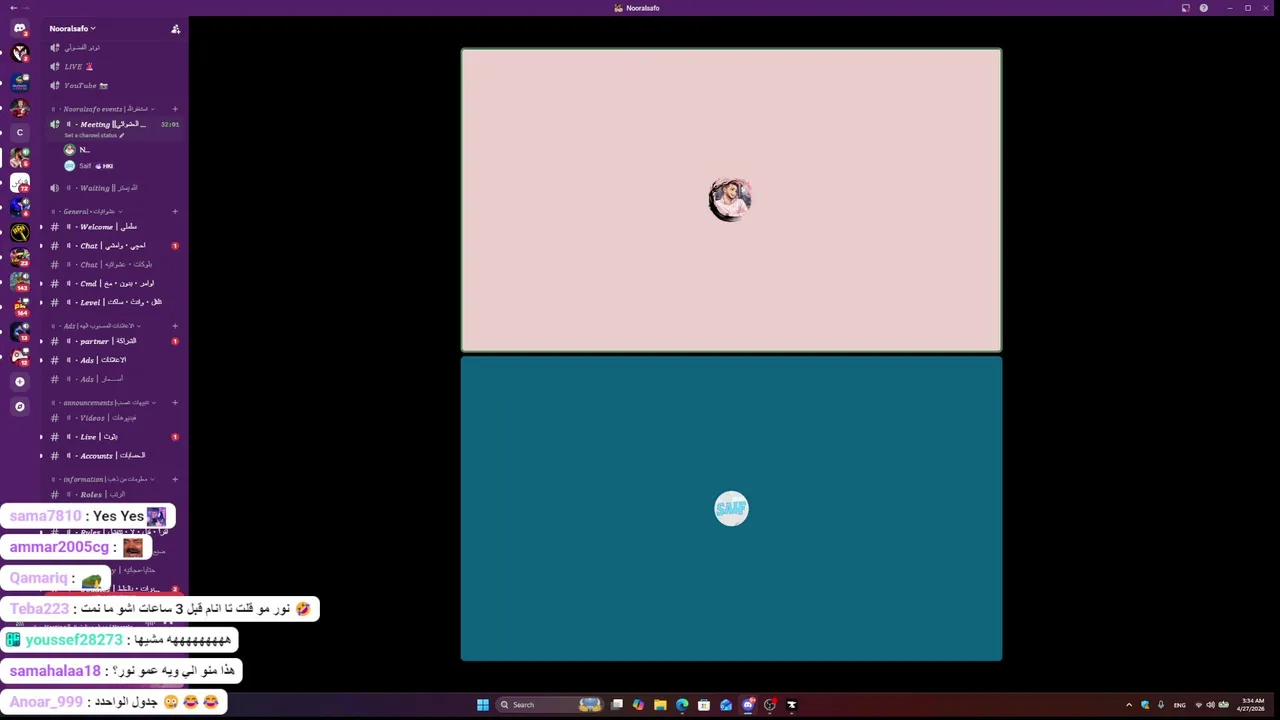The width and height of the screenshot is (1280, 720).
Task: Open Microsoft Store taskbar icon
Action: point(704,705)
